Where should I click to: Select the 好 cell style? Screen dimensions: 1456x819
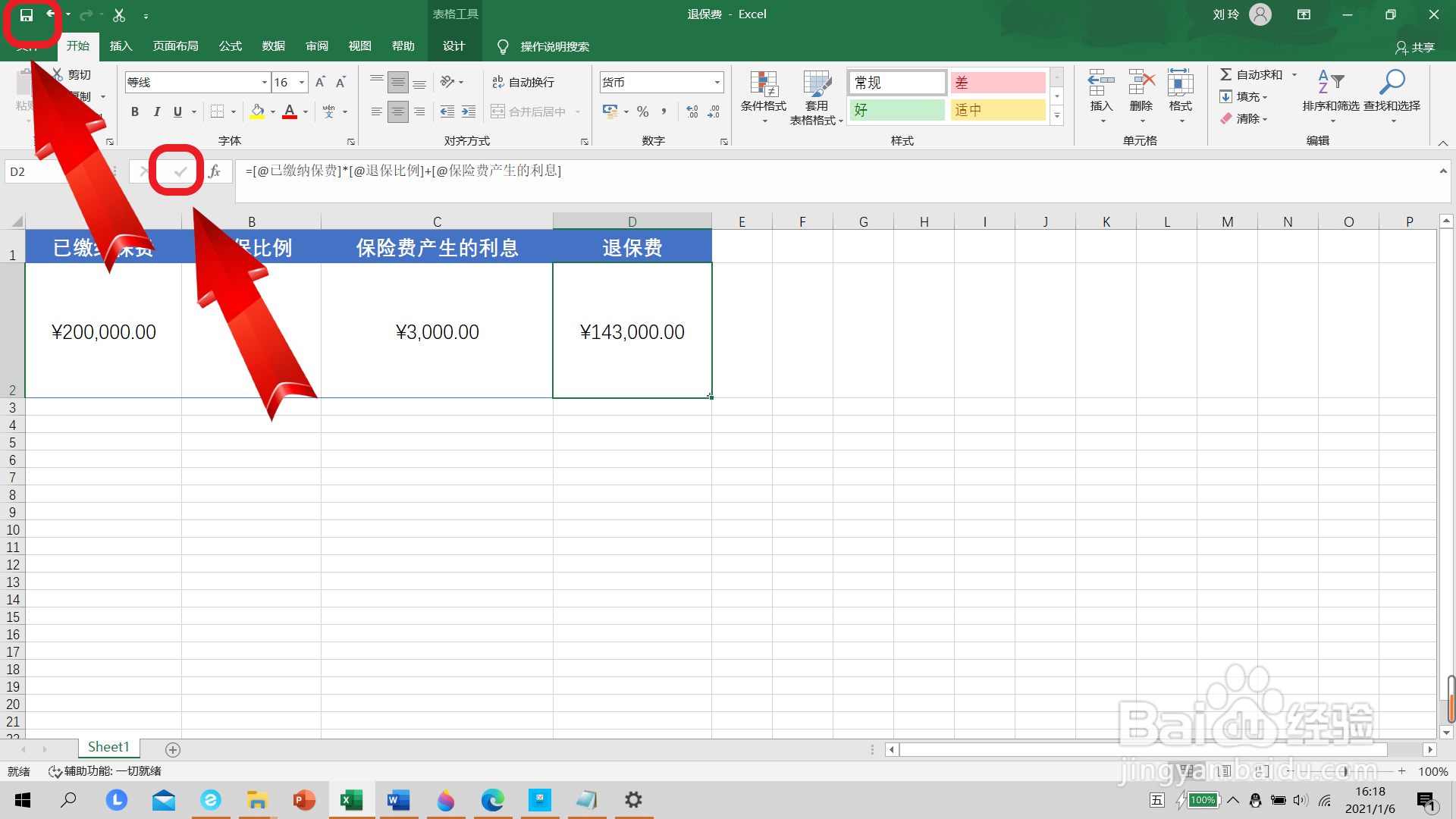pos(897,110)
